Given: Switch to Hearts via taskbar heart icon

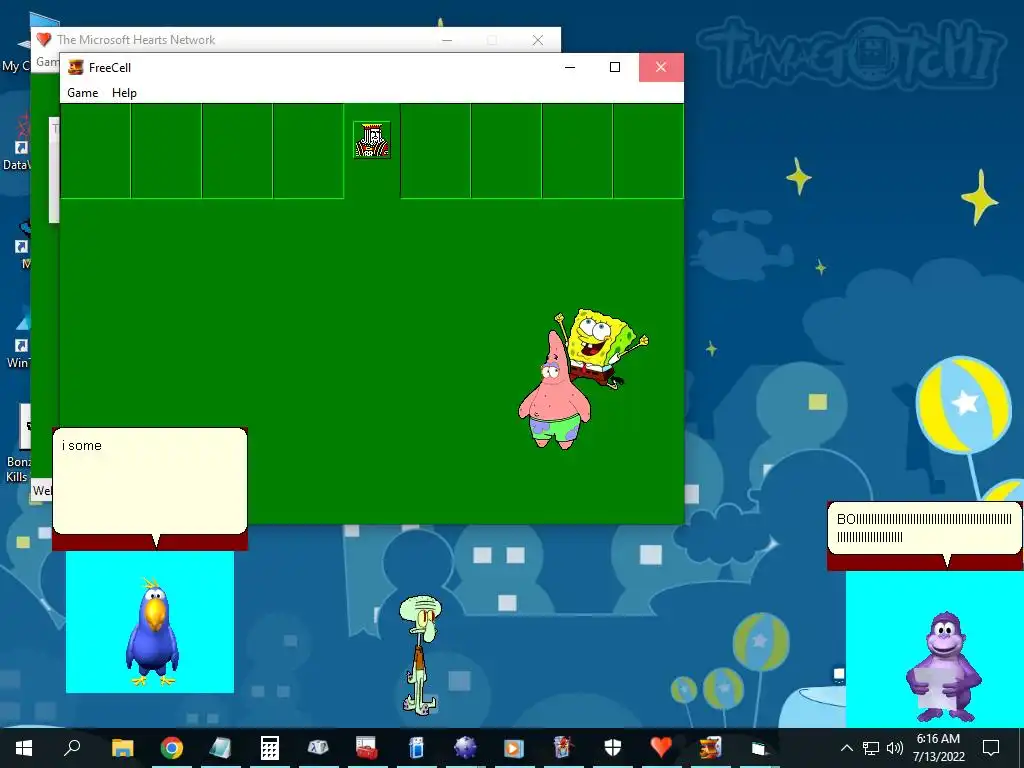Looking at the screenshot, I should (x=661, y=748).
